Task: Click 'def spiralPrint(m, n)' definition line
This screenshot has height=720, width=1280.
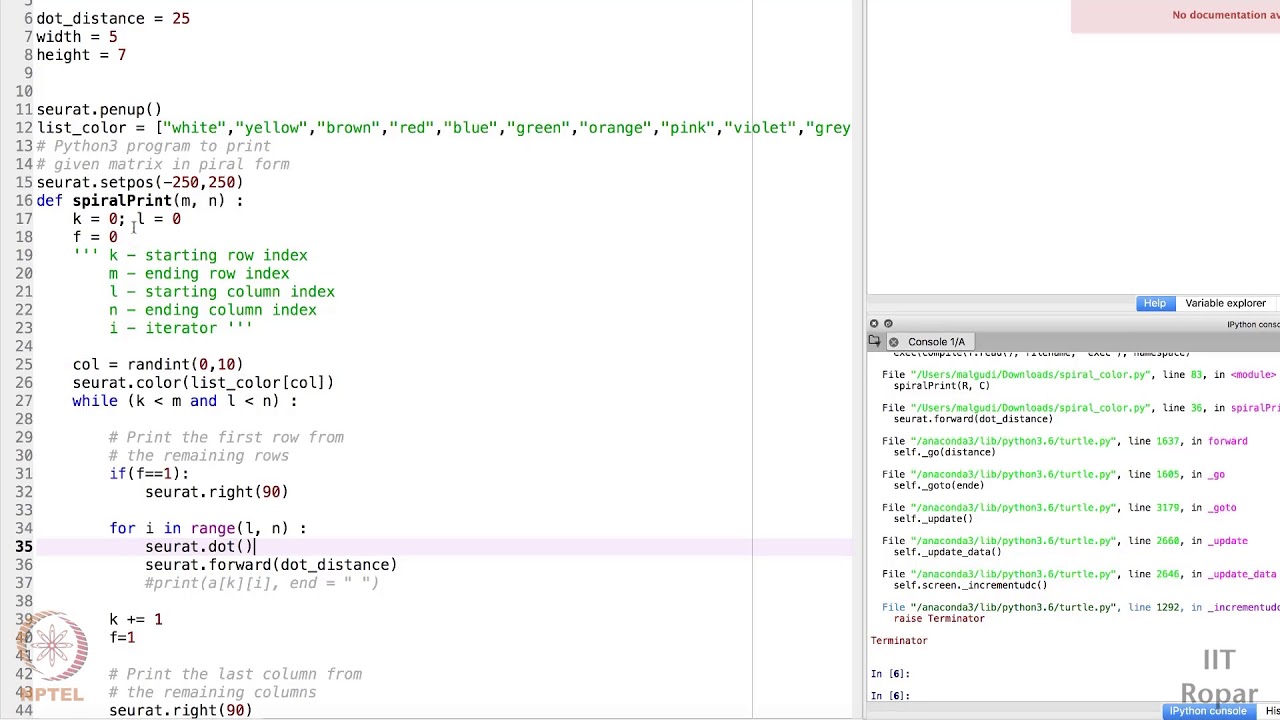Action: (x=140, y=201)
